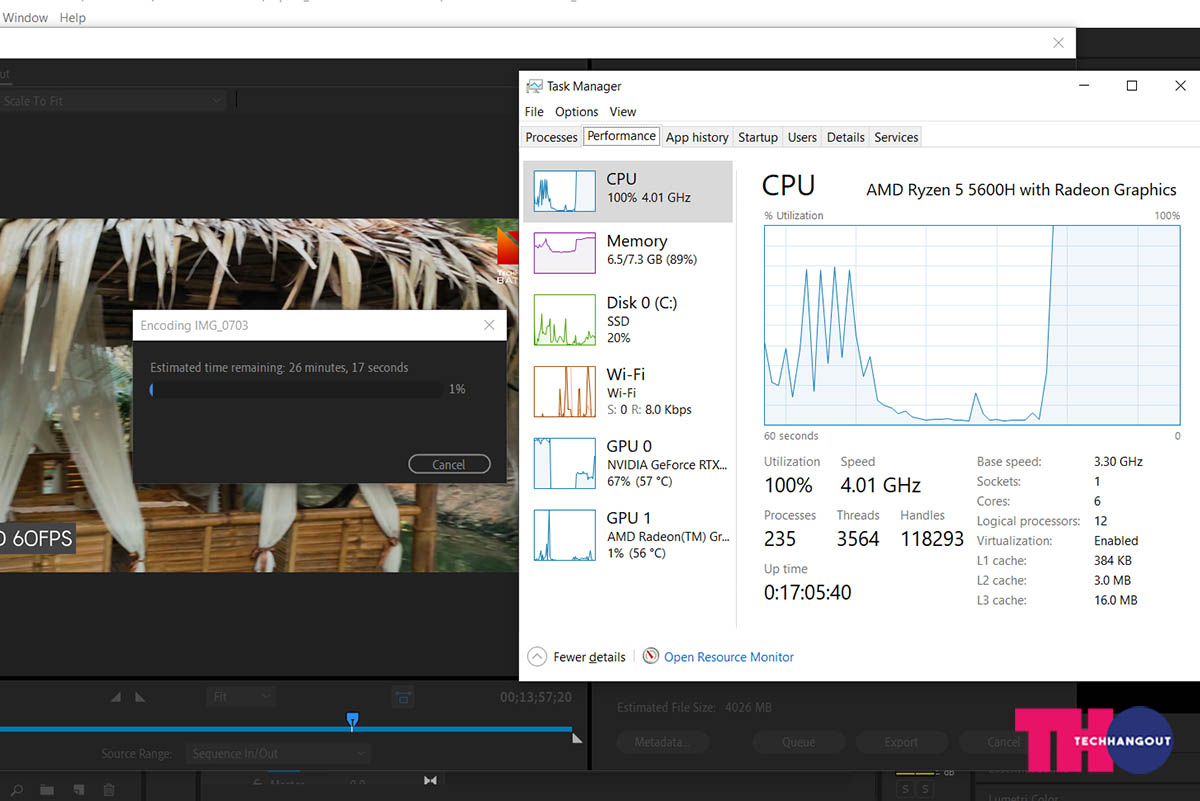Click the Set In Point triangle in export preview
Screen dimensions: 1200x801
[116, 697]
